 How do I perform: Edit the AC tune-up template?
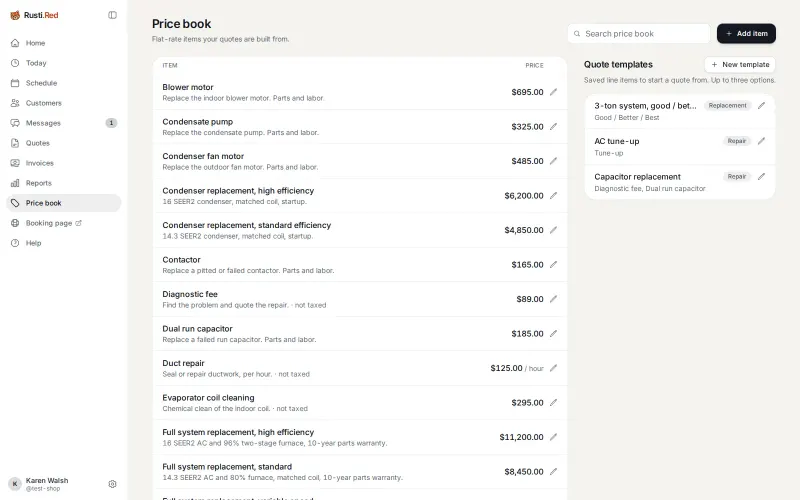click(761, 141)
